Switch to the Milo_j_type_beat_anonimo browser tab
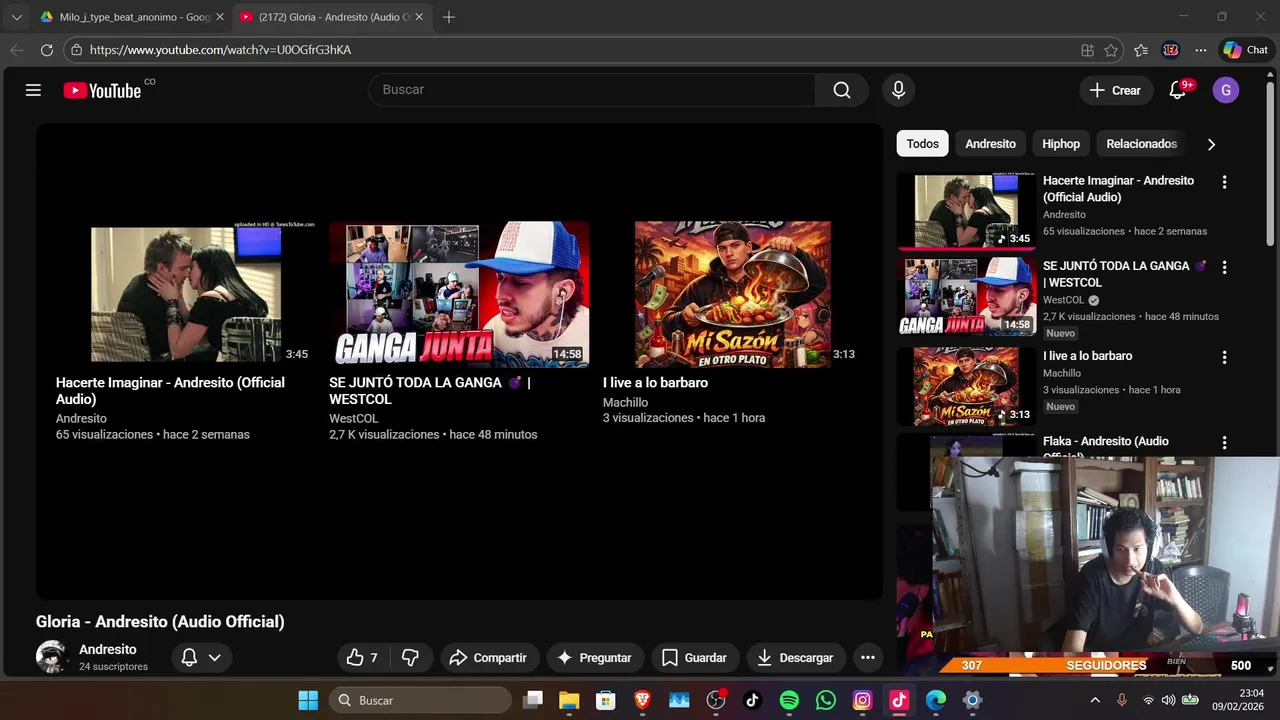The image size is (1280, 720). coord(130,17)
